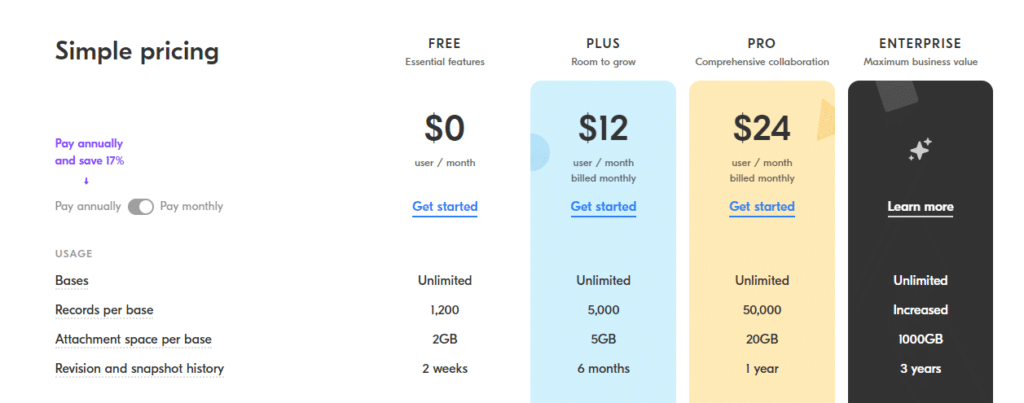1024x403 pixels.
Task: Click the $24 price in Pro card
Action: pos(762,128)
